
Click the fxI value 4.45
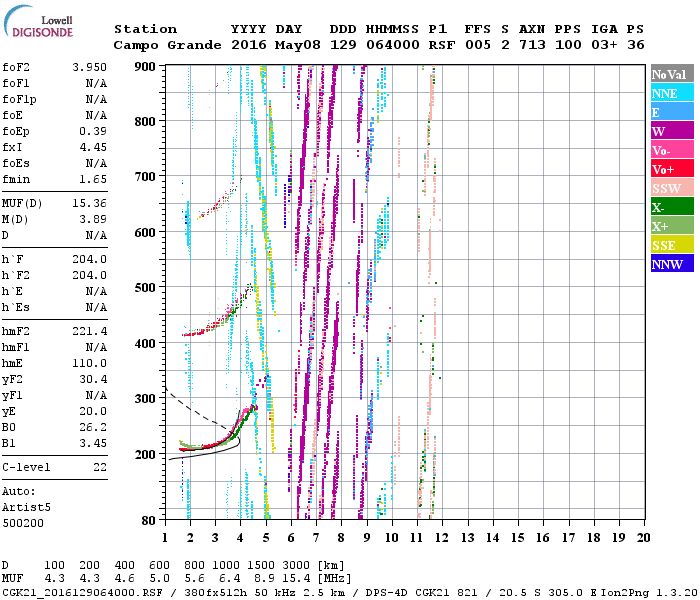click(x=93, y=147)
